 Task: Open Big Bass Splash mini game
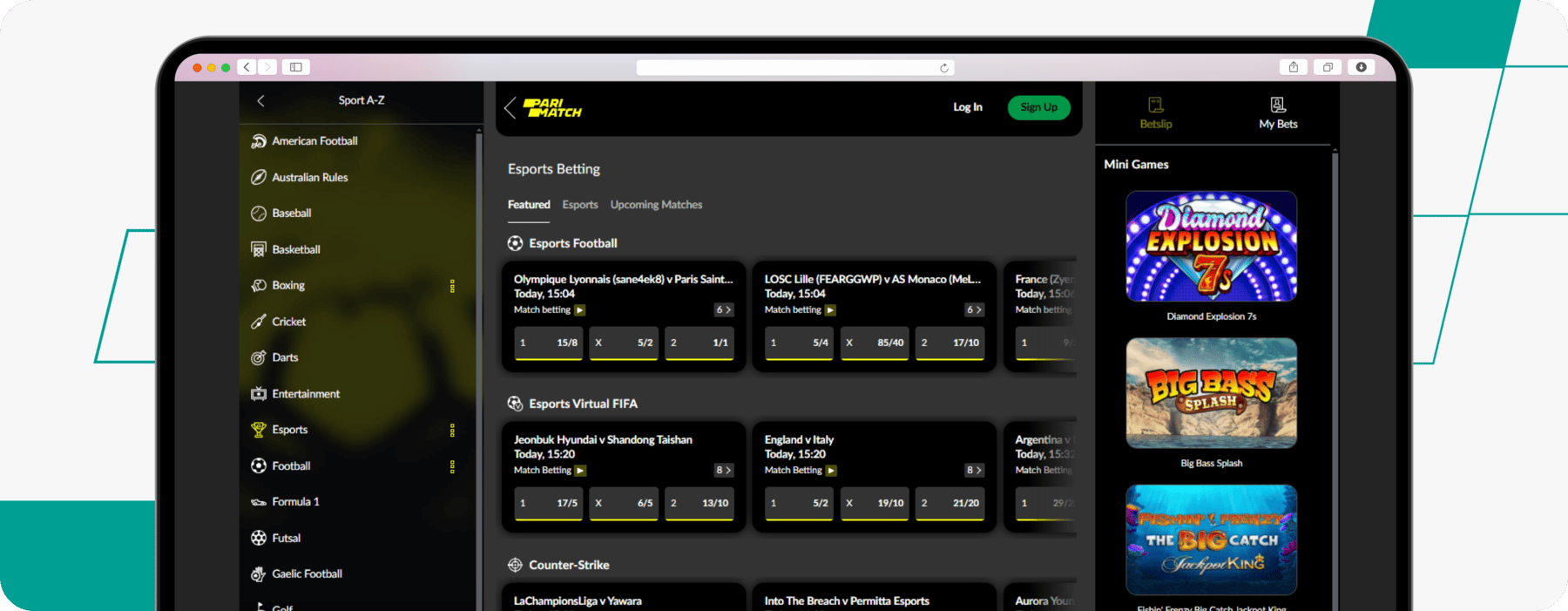[1212, 393]
